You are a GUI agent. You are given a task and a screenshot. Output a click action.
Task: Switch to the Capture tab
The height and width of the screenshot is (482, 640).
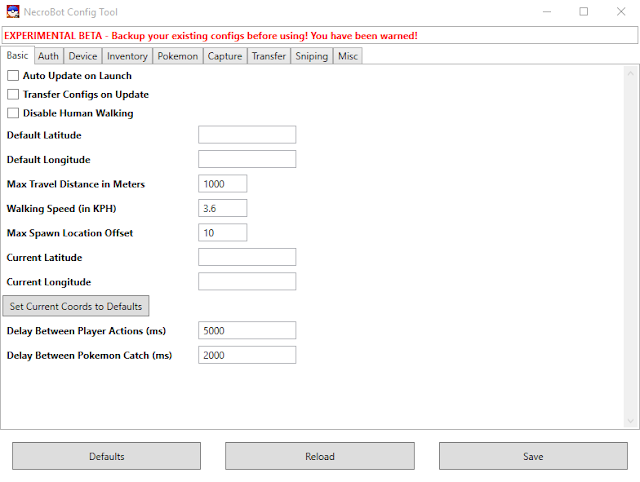pyautogui.click(x=225, y=56)
